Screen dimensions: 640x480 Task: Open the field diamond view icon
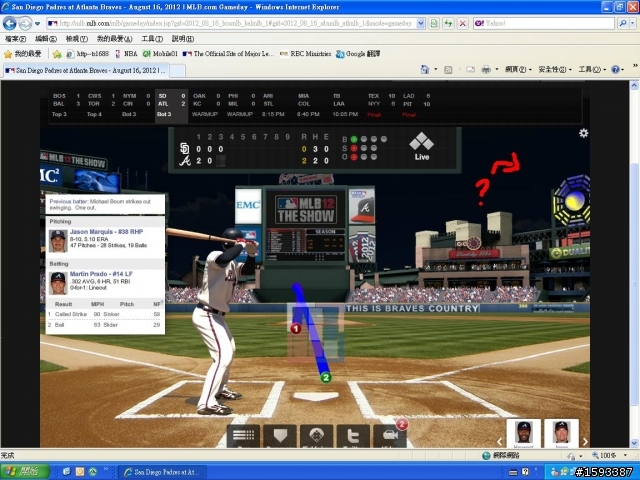click(317, 436)
